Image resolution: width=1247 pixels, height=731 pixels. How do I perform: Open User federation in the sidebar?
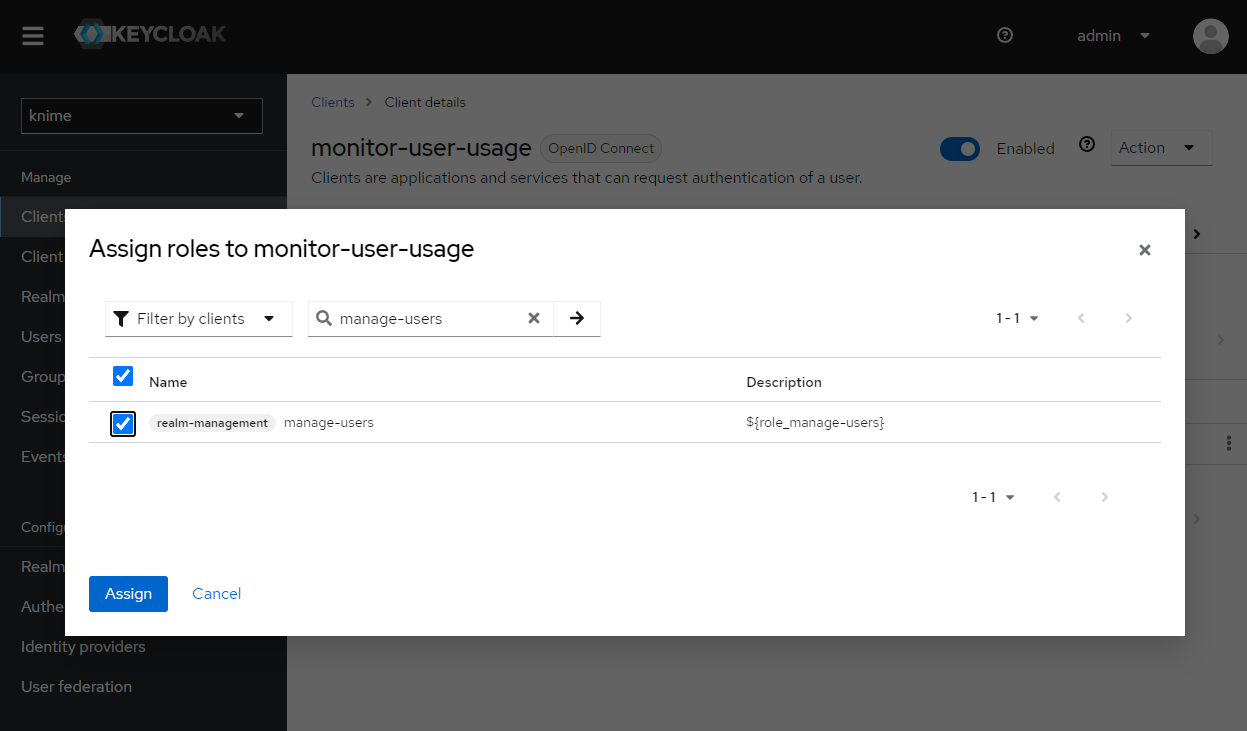[76, 687]
